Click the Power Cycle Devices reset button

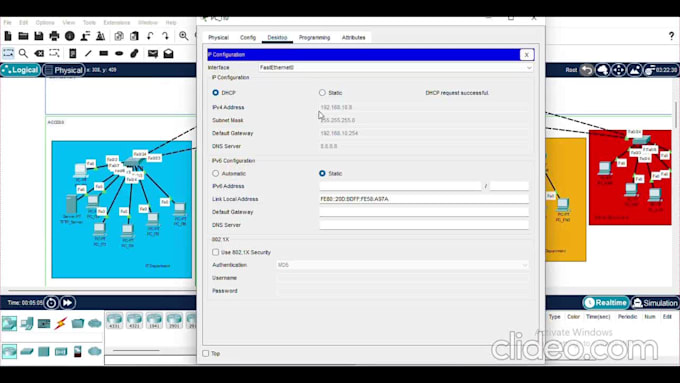(51, 303)
